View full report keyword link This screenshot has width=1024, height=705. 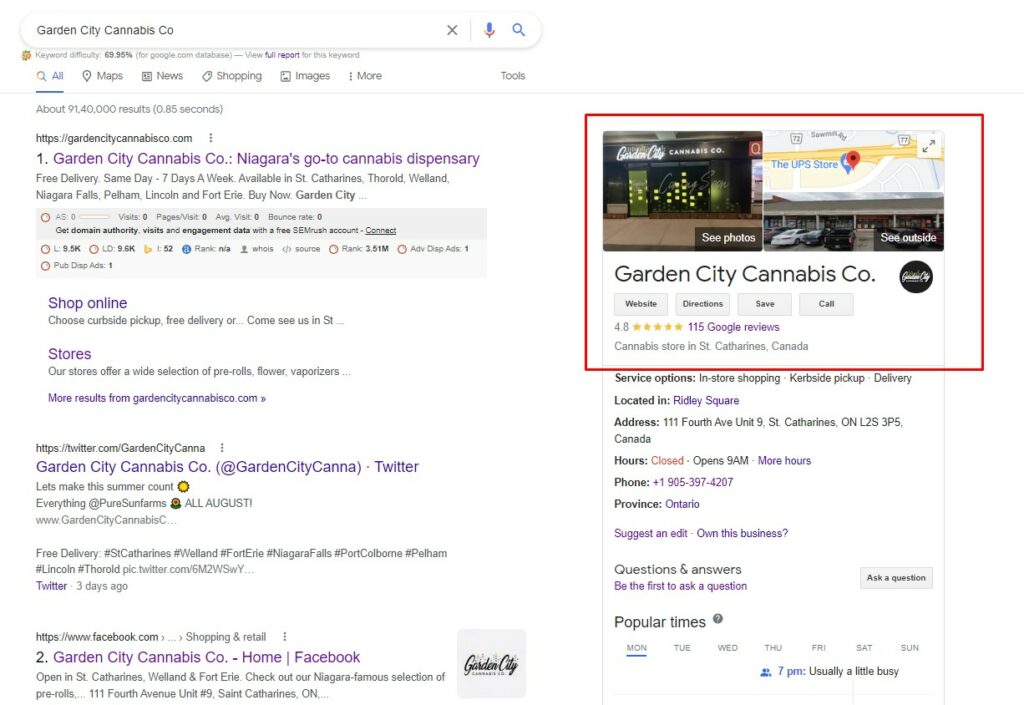click(282, 55)
